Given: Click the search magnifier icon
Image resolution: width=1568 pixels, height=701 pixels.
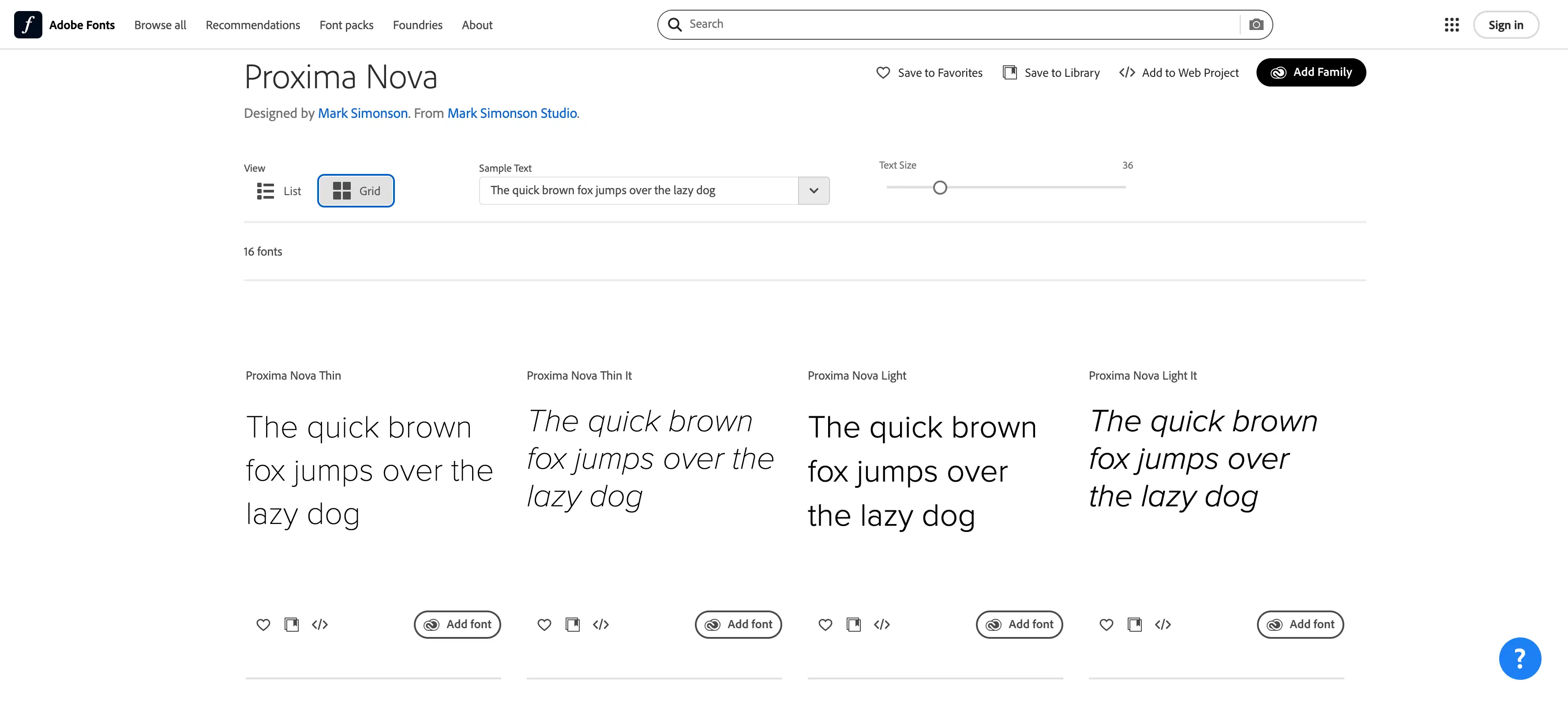Looking at the screenshot, I should [x=675, y=24].
